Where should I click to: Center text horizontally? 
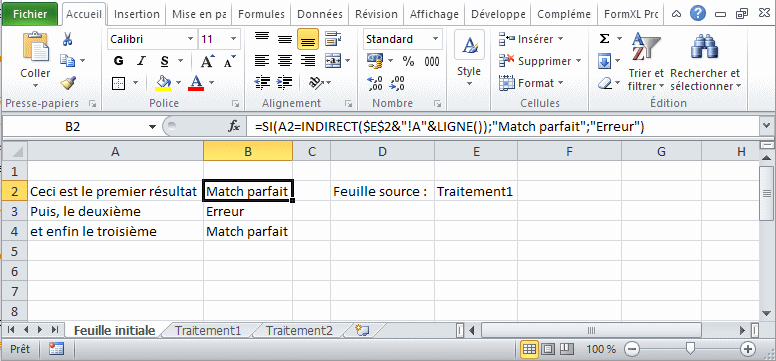pyautogui.click(x=285, y=61)
